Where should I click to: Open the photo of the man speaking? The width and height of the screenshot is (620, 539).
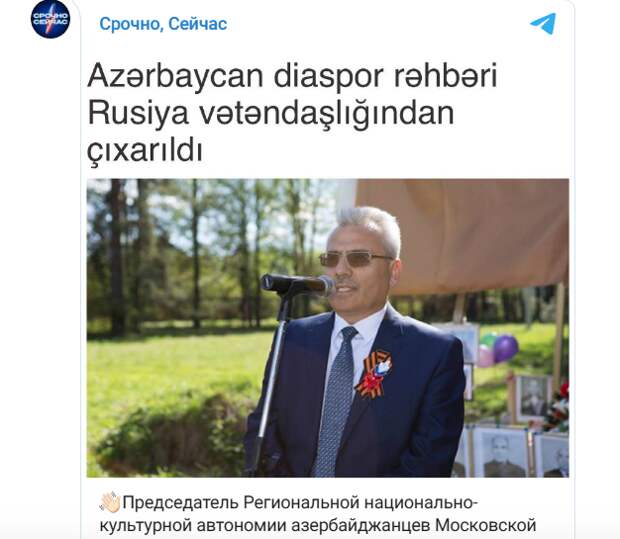pos(328,328)
